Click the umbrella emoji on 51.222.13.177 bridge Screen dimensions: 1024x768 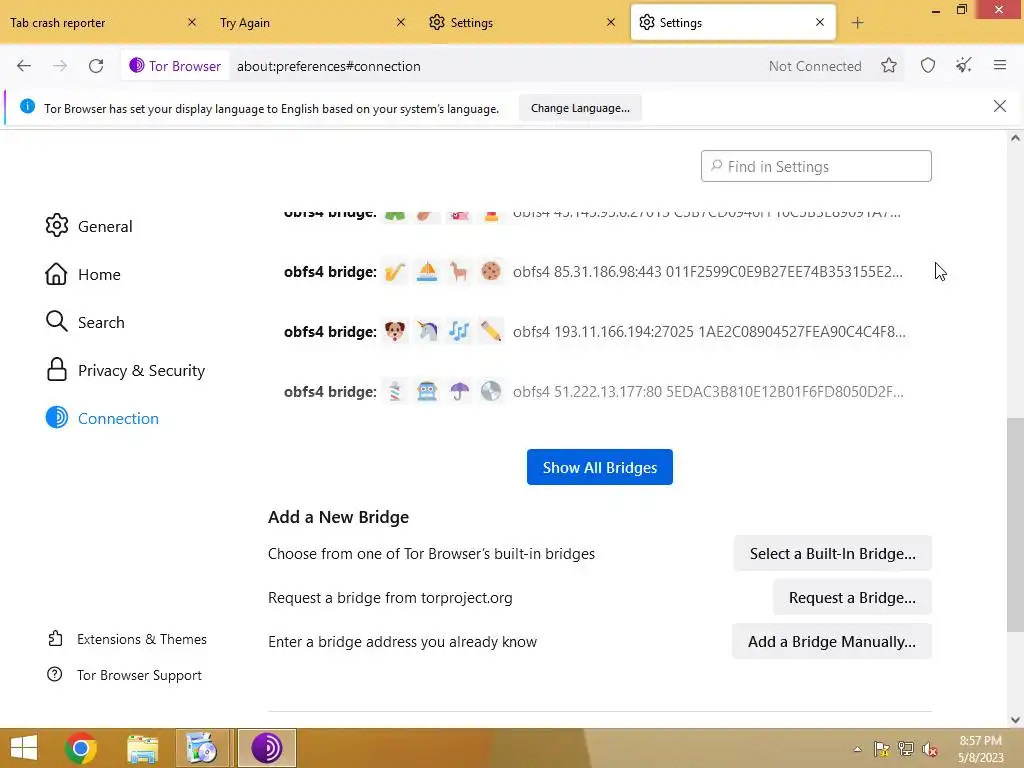(459, 391)
